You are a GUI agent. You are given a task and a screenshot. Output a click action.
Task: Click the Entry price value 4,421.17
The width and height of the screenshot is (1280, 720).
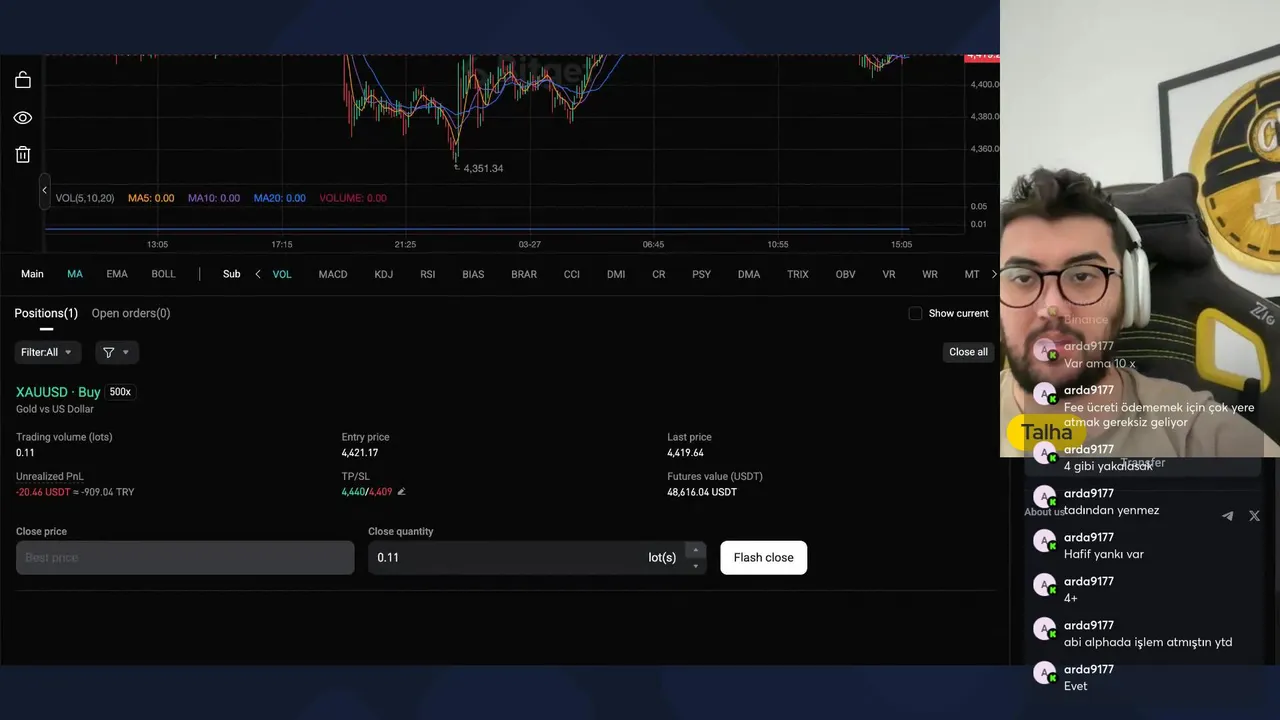360,453
